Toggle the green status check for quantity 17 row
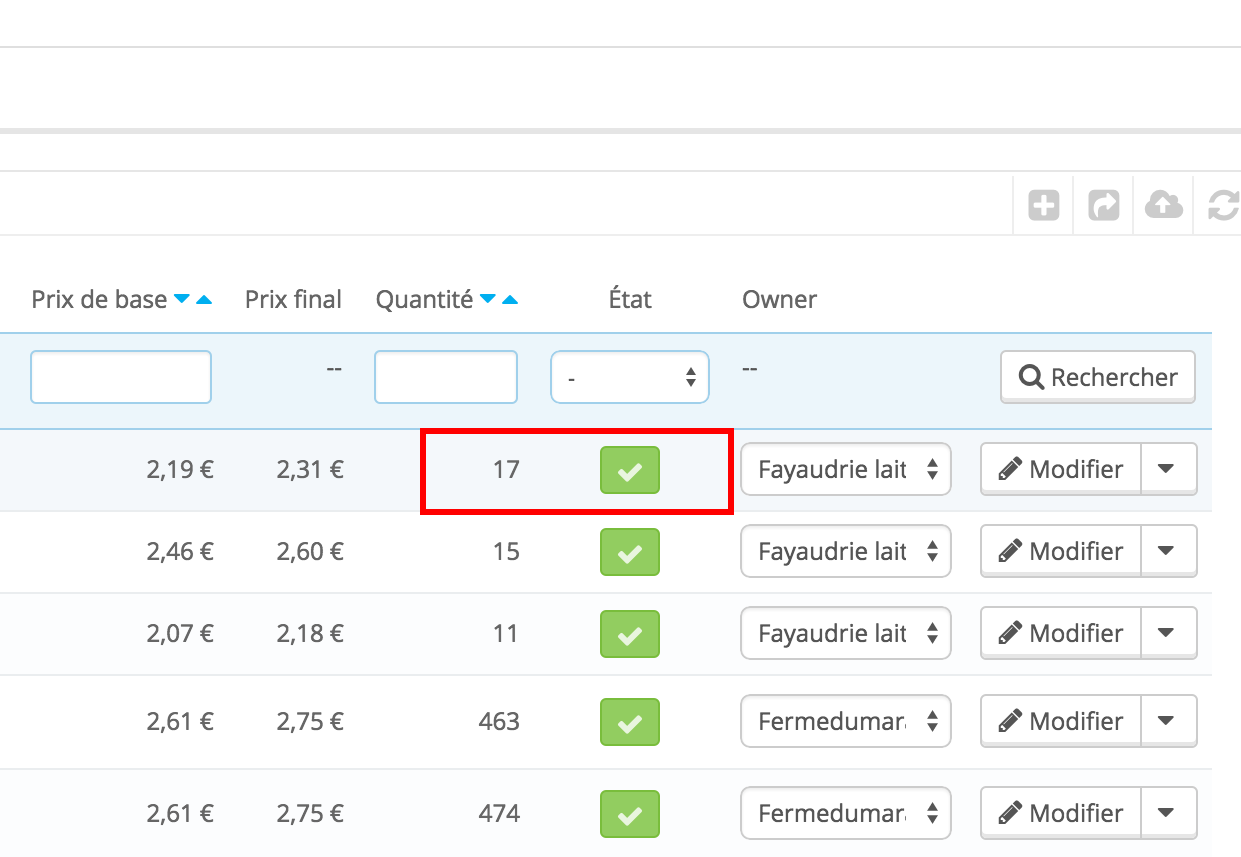Image resolution: width=1241 pixels, height=857 pixels. coord(630,470)
